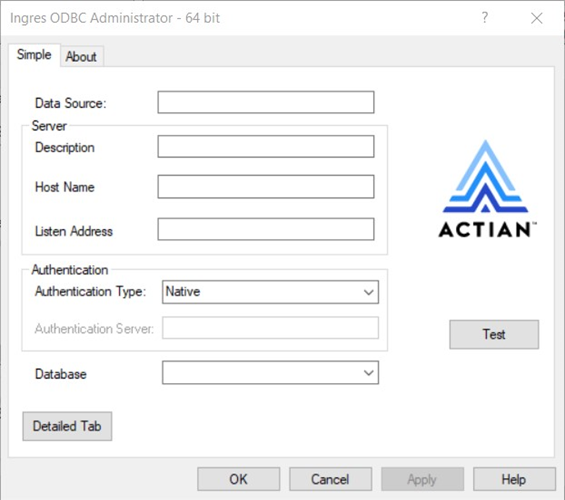Click the Help button
This screenshot has height=500, width=565.
coord(514,479)
